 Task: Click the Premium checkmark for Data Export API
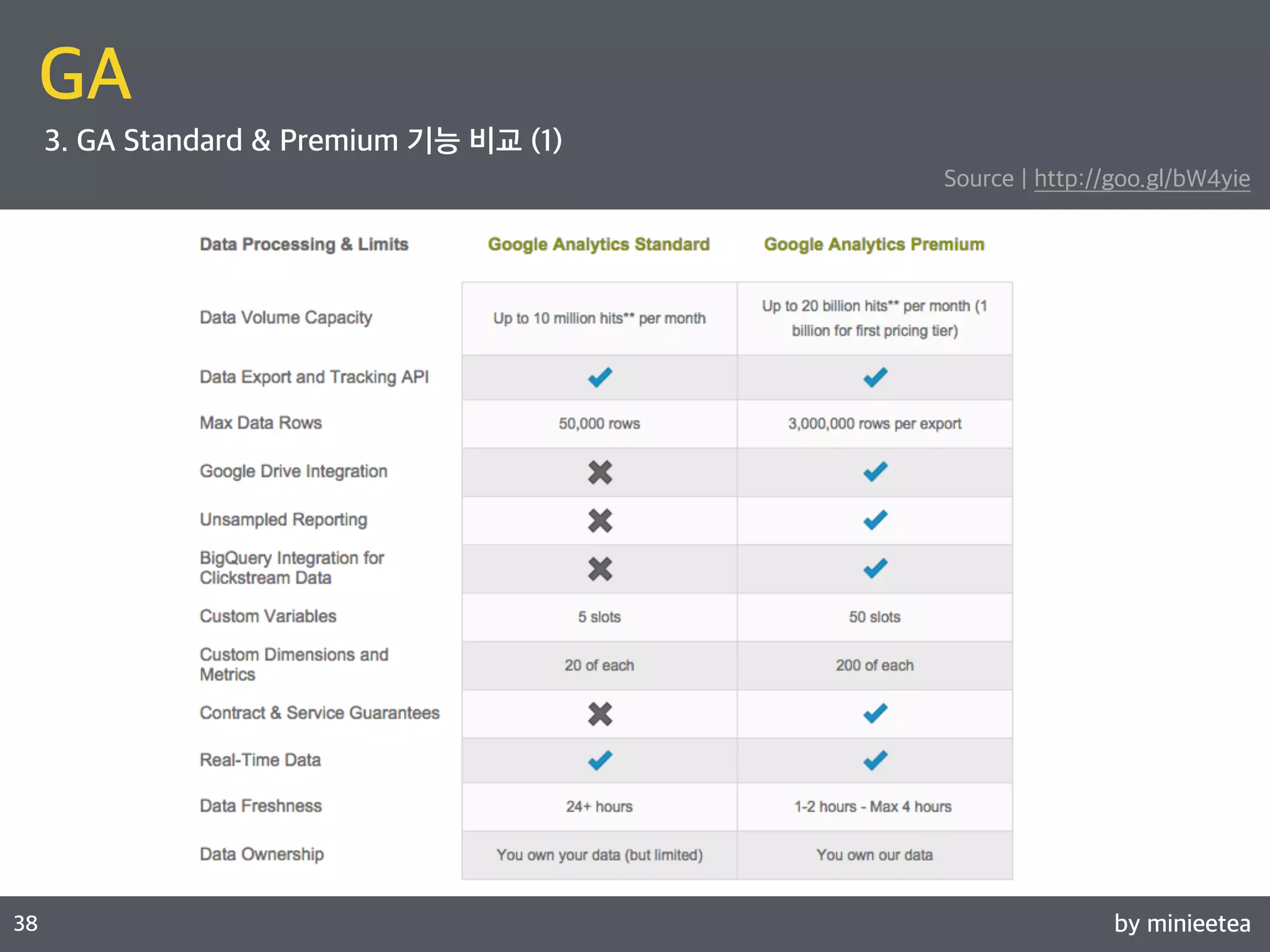pyautogui.click(x=875, y=377)
